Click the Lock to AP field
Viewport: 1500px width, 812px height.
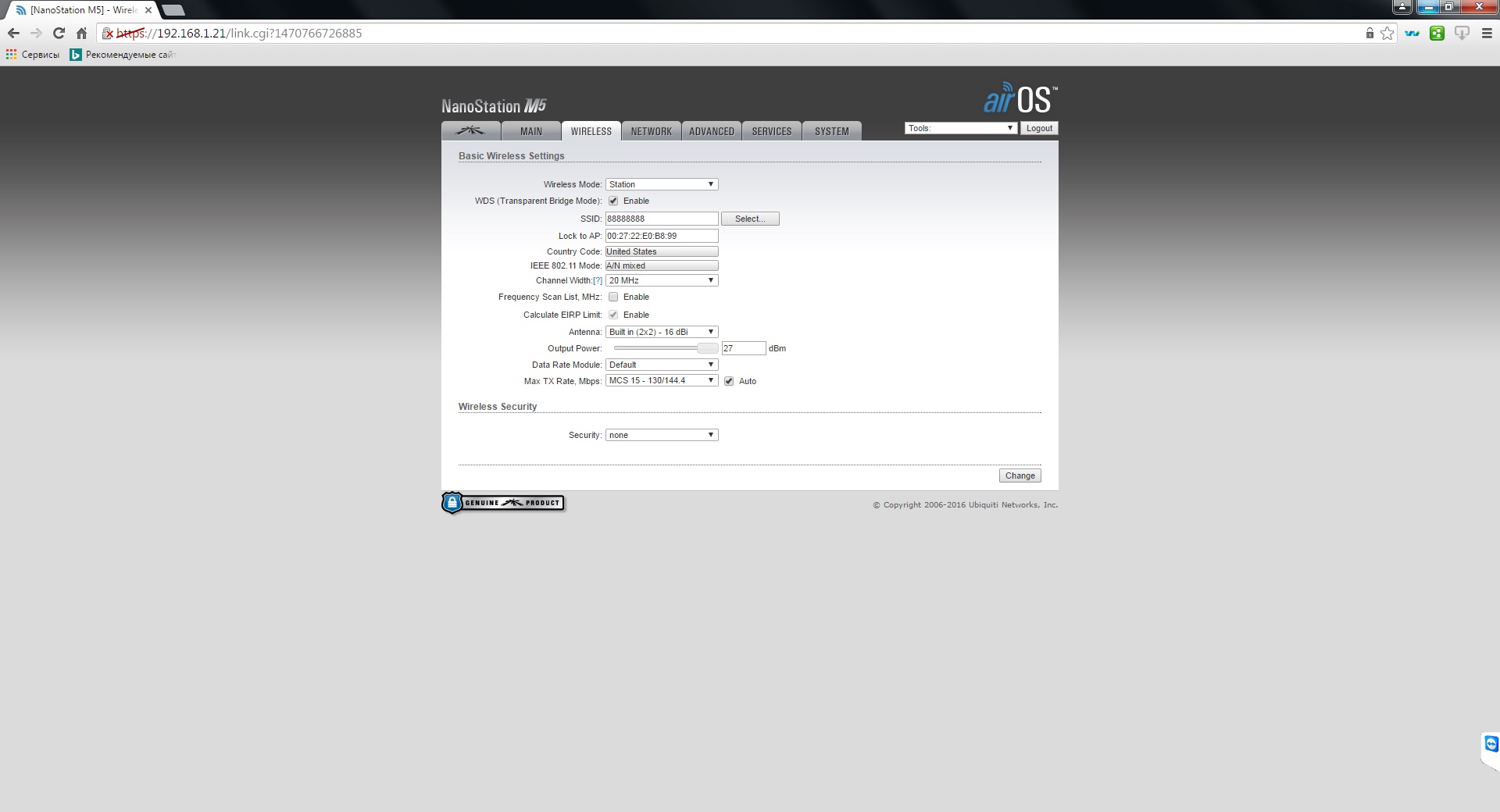click(x=662, y=236)
